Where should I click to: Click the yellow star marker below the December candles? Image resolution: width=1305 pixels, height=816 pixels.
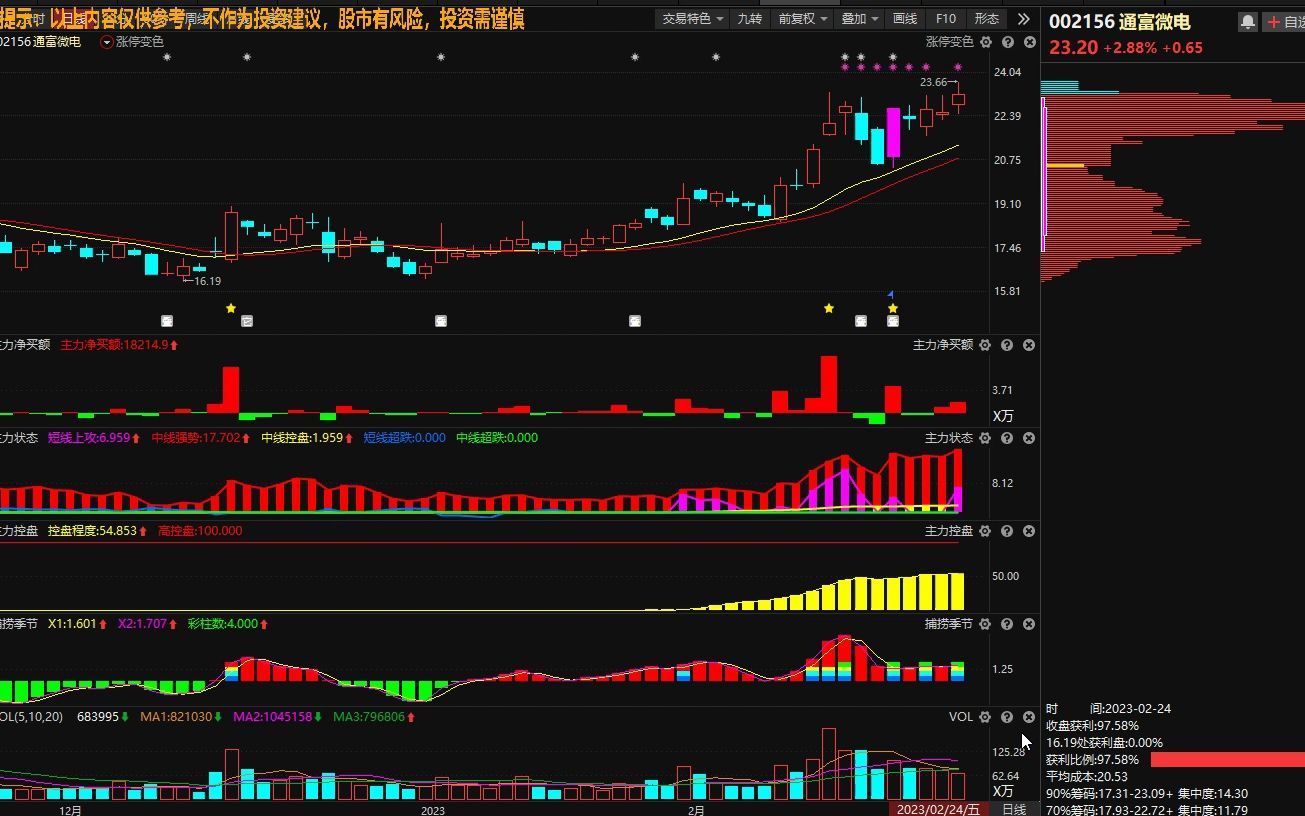point(231,308)
